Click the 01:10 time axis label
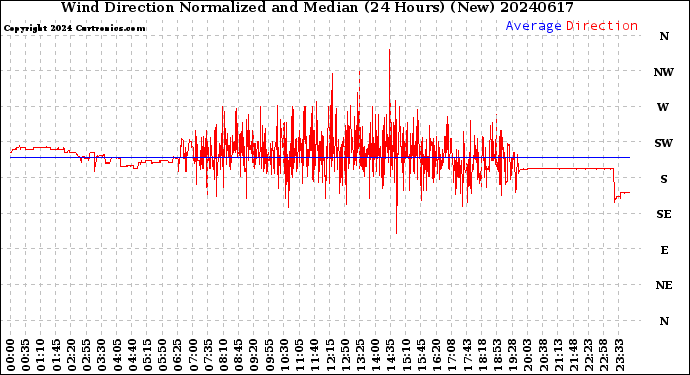 point(41,355)
